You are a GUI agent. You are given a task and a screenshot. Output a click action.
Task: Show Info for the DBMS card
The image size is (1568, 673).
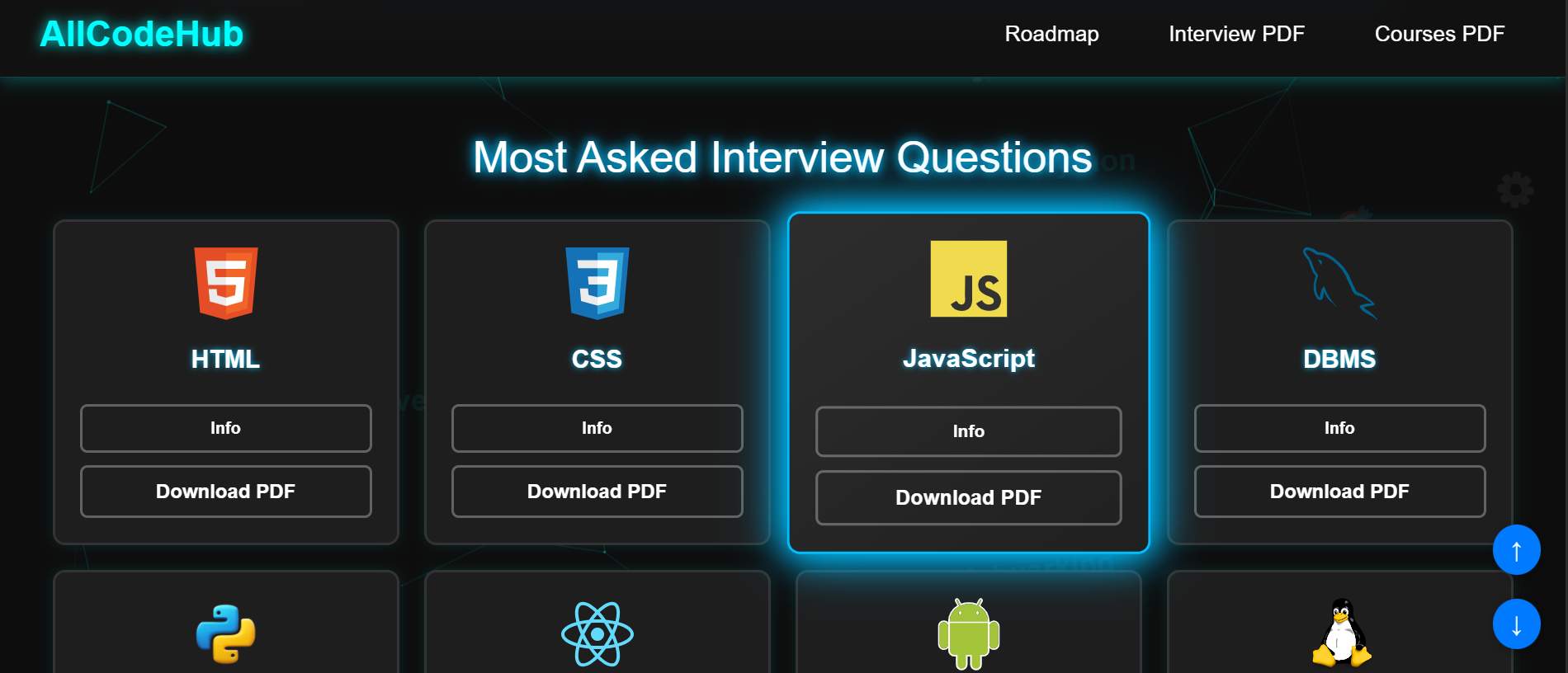1339,428
